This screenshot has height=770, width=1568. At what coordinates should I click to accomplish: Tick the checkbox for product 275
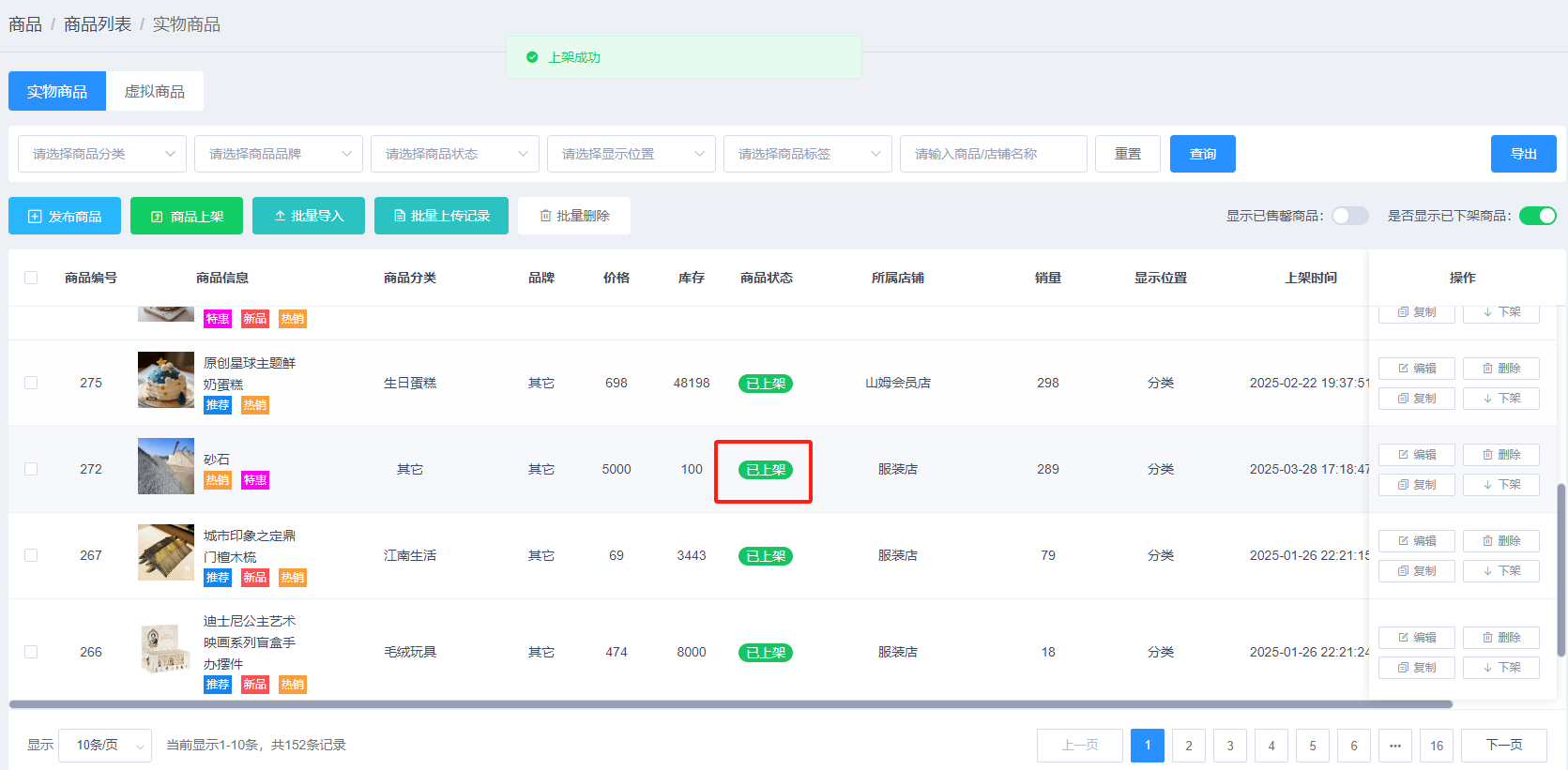pyautogui.click(x=31, y=383)
